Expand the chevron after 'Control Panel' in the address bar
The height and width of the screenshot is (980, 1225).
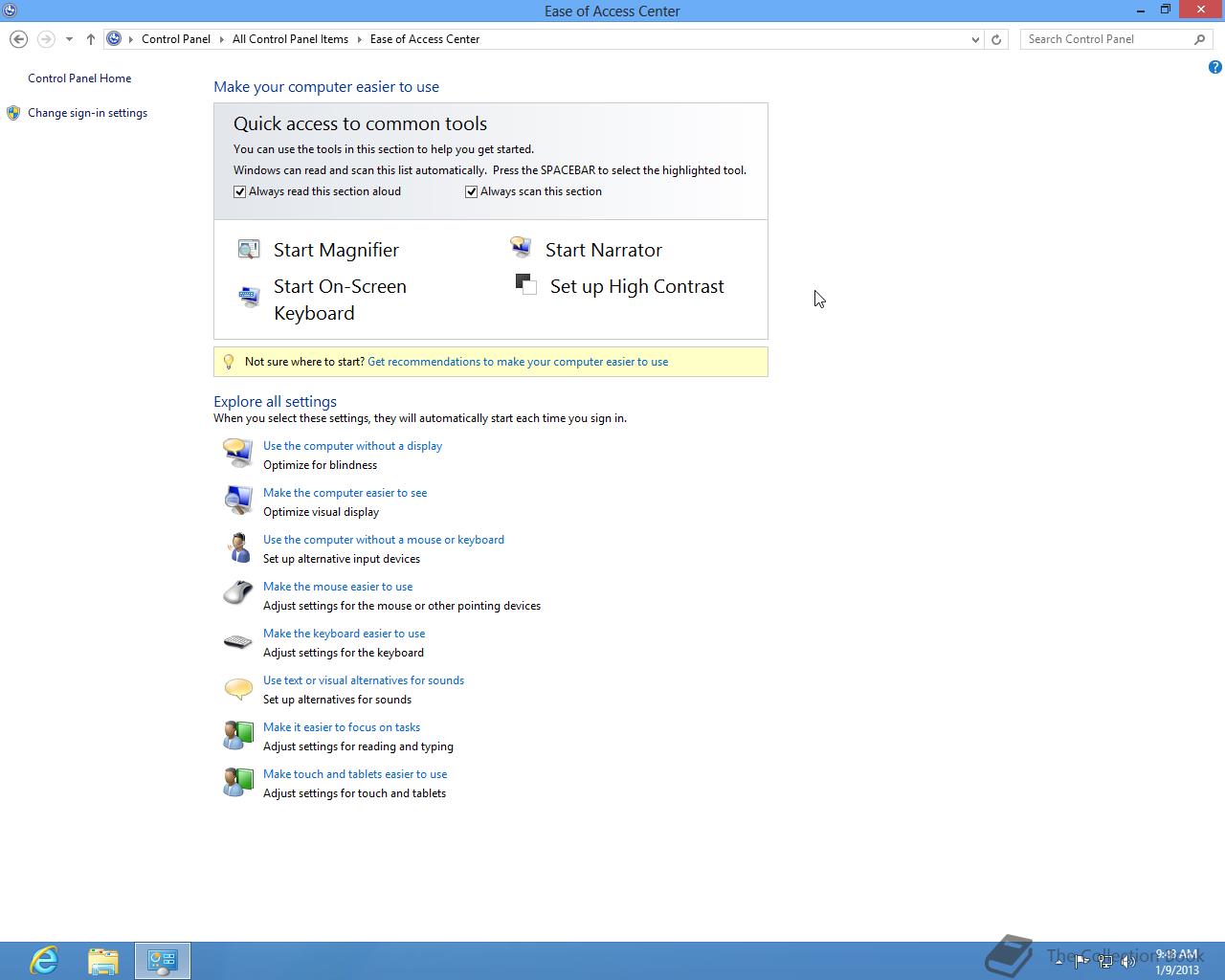[x=222, y=39]
